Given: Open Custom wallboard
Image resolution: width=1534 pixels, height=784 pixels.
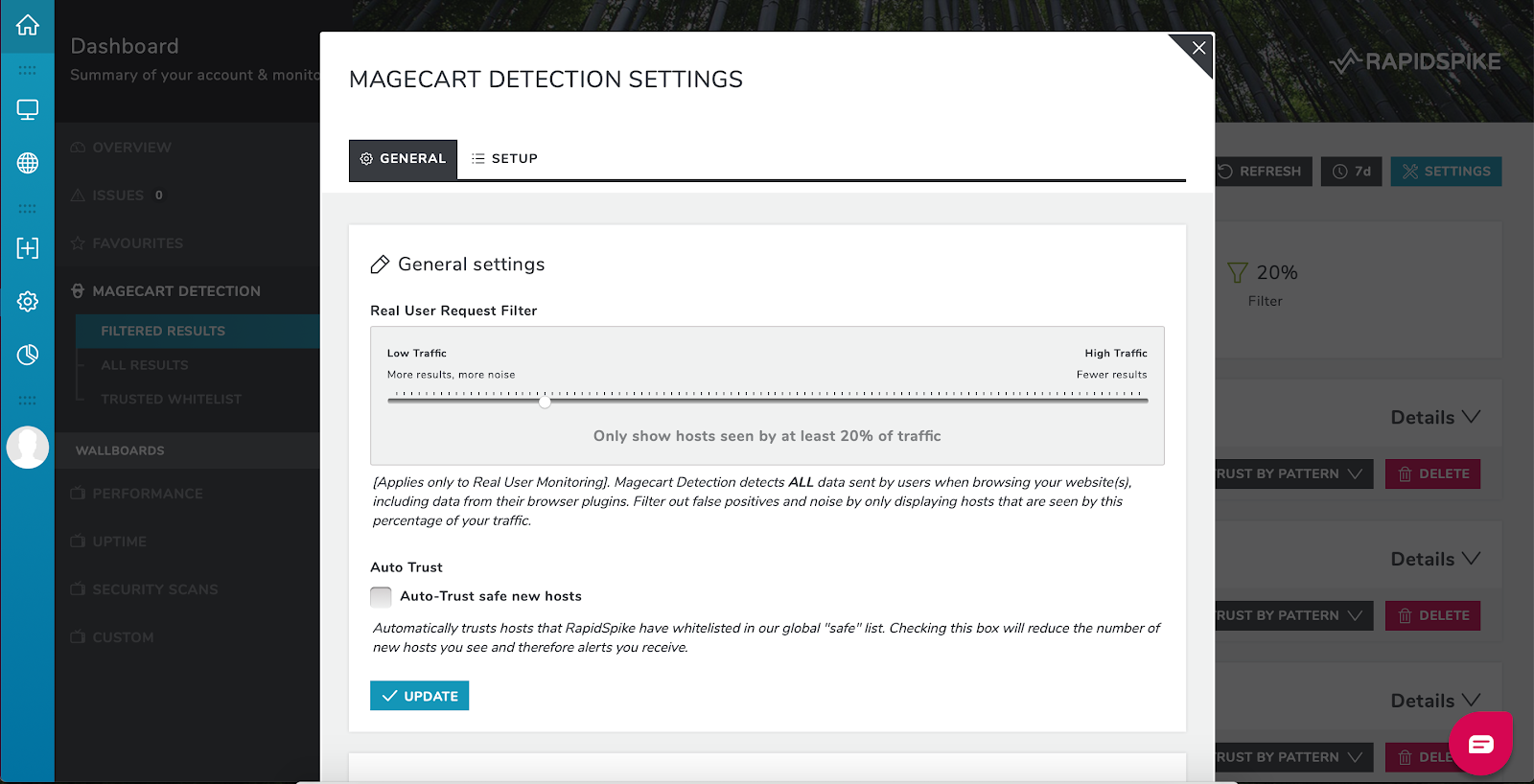Looking at the screenshot, I should (x=112, y=637).
